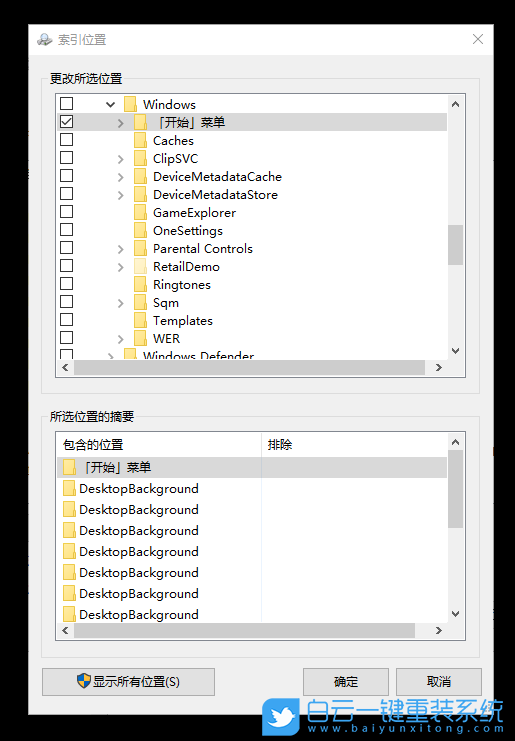The height and width of the screenshot is (741, 515).
Task: Check the DeviceMetadataCache checkbox
Action: 67,175
